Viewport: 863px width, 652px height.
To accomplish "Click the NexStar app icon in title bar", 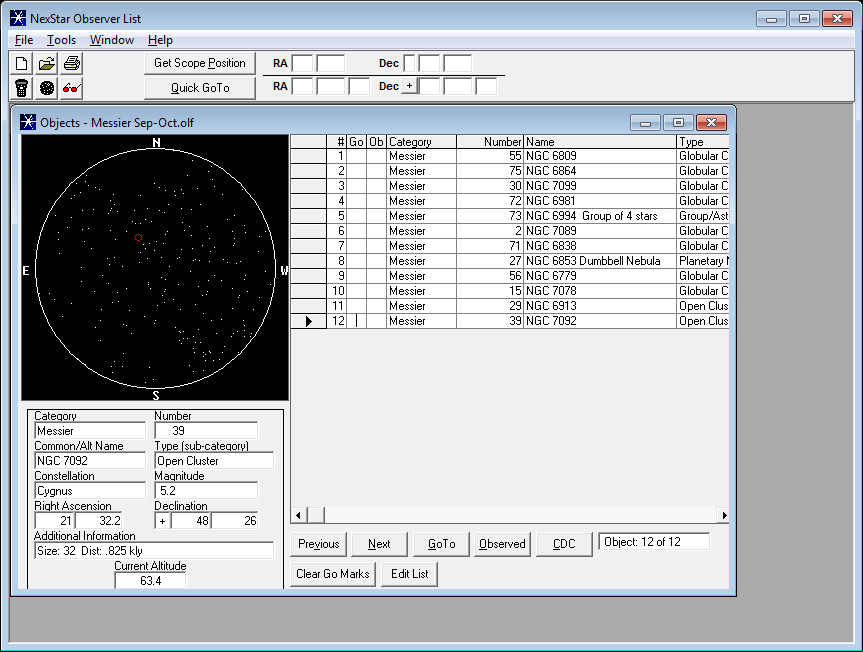I will coord(17,18).
